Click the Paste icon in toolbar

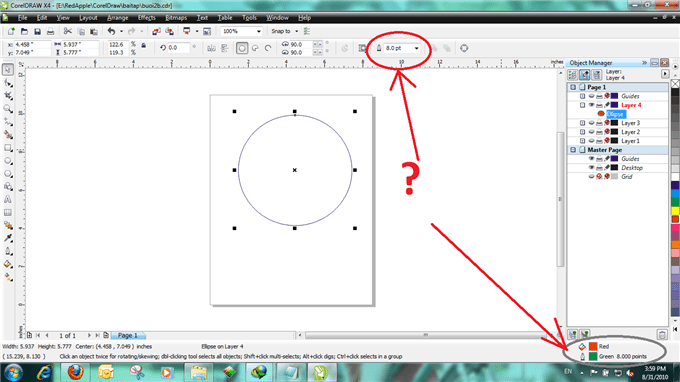click(94, 31)
